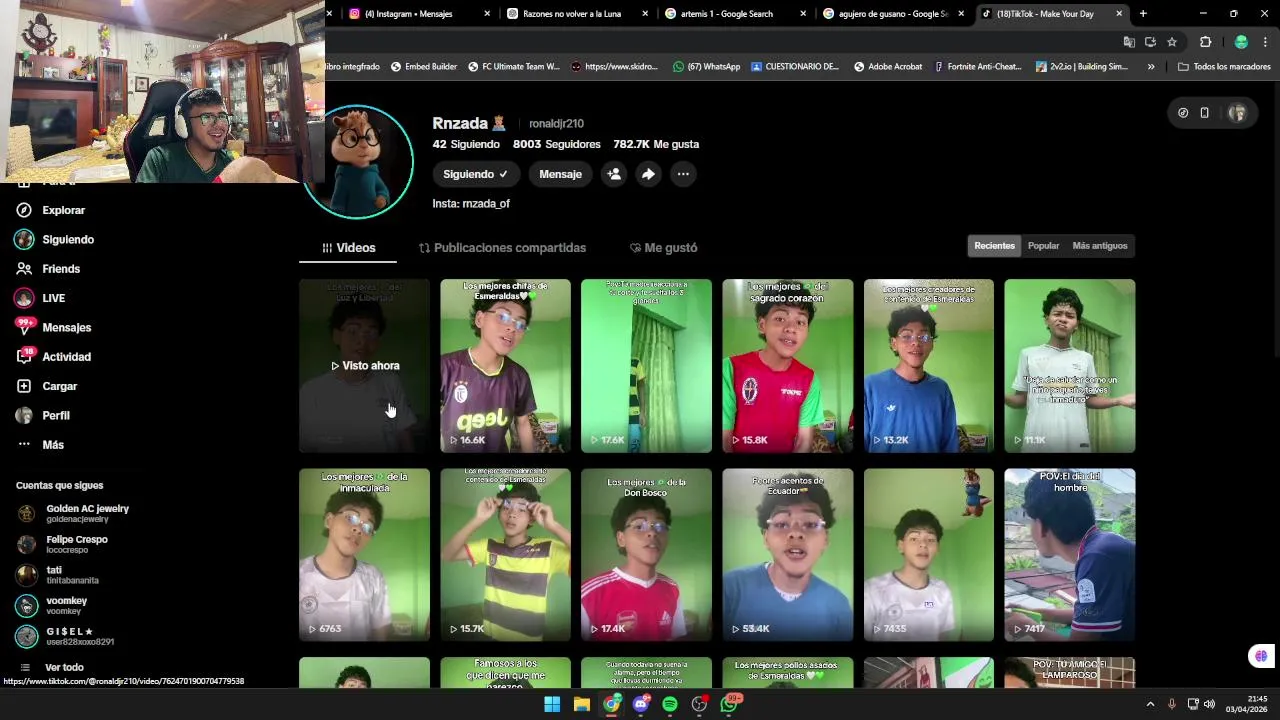Sort videos by Más antiguos

pos(1099,246)
